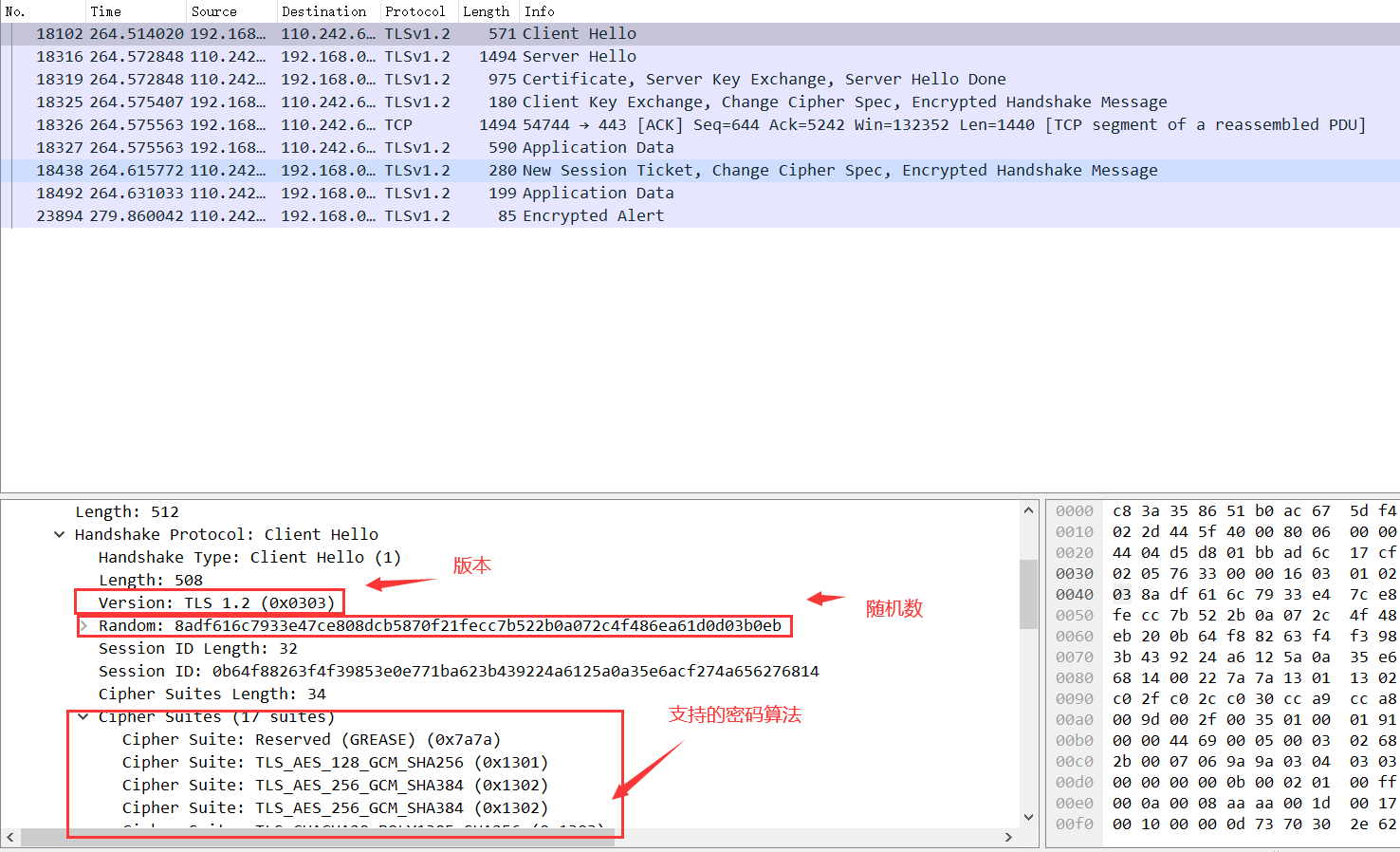The image size is (1400, 852).
Task: Select packet 18319 Certificate, Server Key Exchange
Action: [700, 80]
